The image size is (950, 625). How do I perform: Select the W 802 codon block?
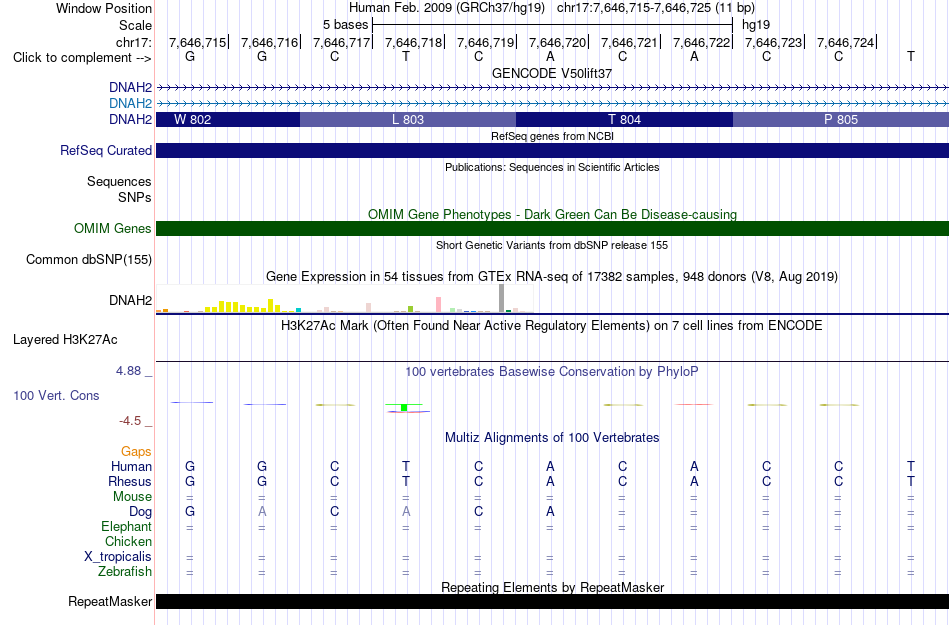228,119
